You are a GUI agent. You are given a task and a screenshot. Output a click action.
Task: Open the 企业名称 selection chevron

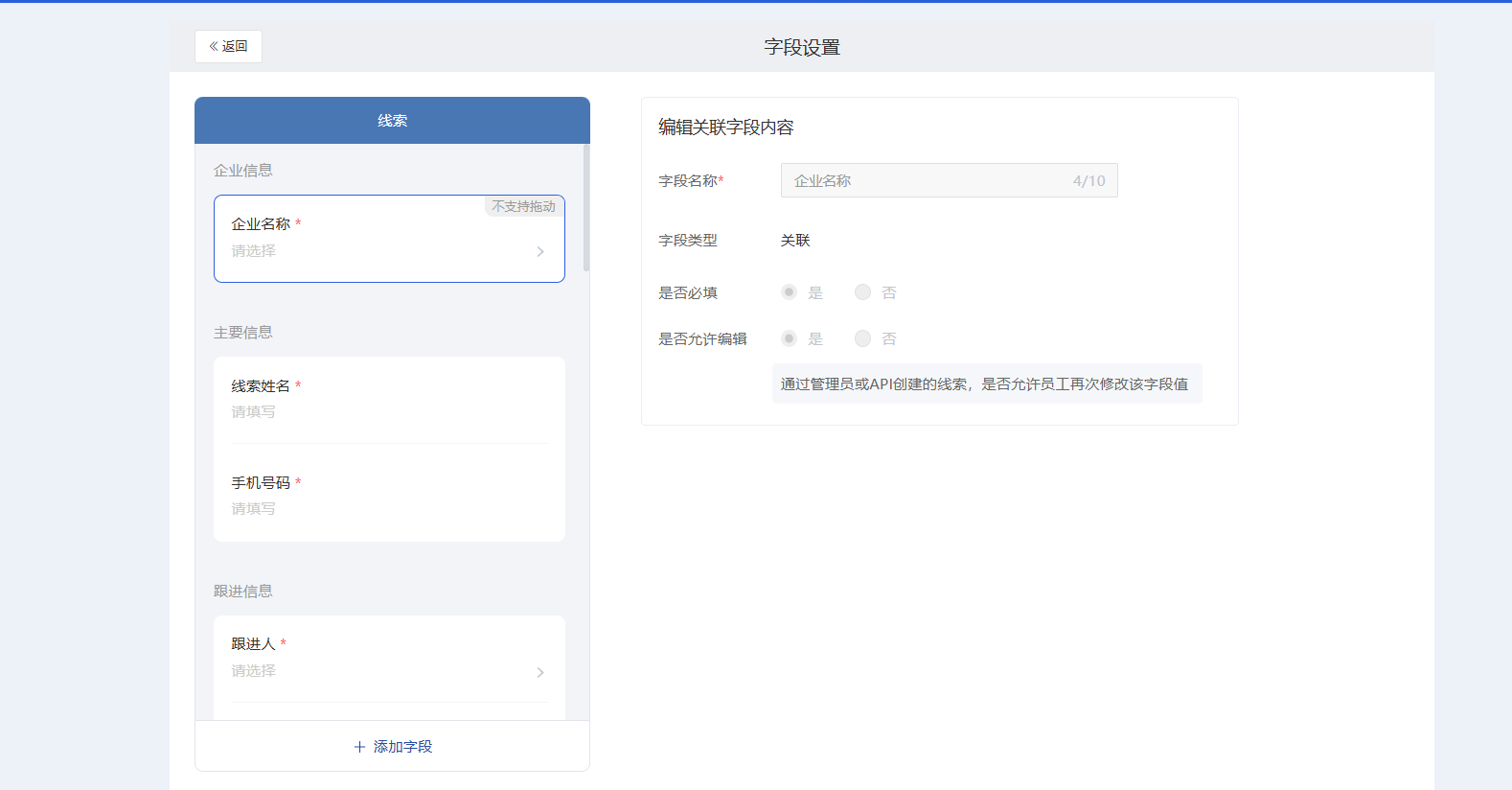tap(540, 251)
